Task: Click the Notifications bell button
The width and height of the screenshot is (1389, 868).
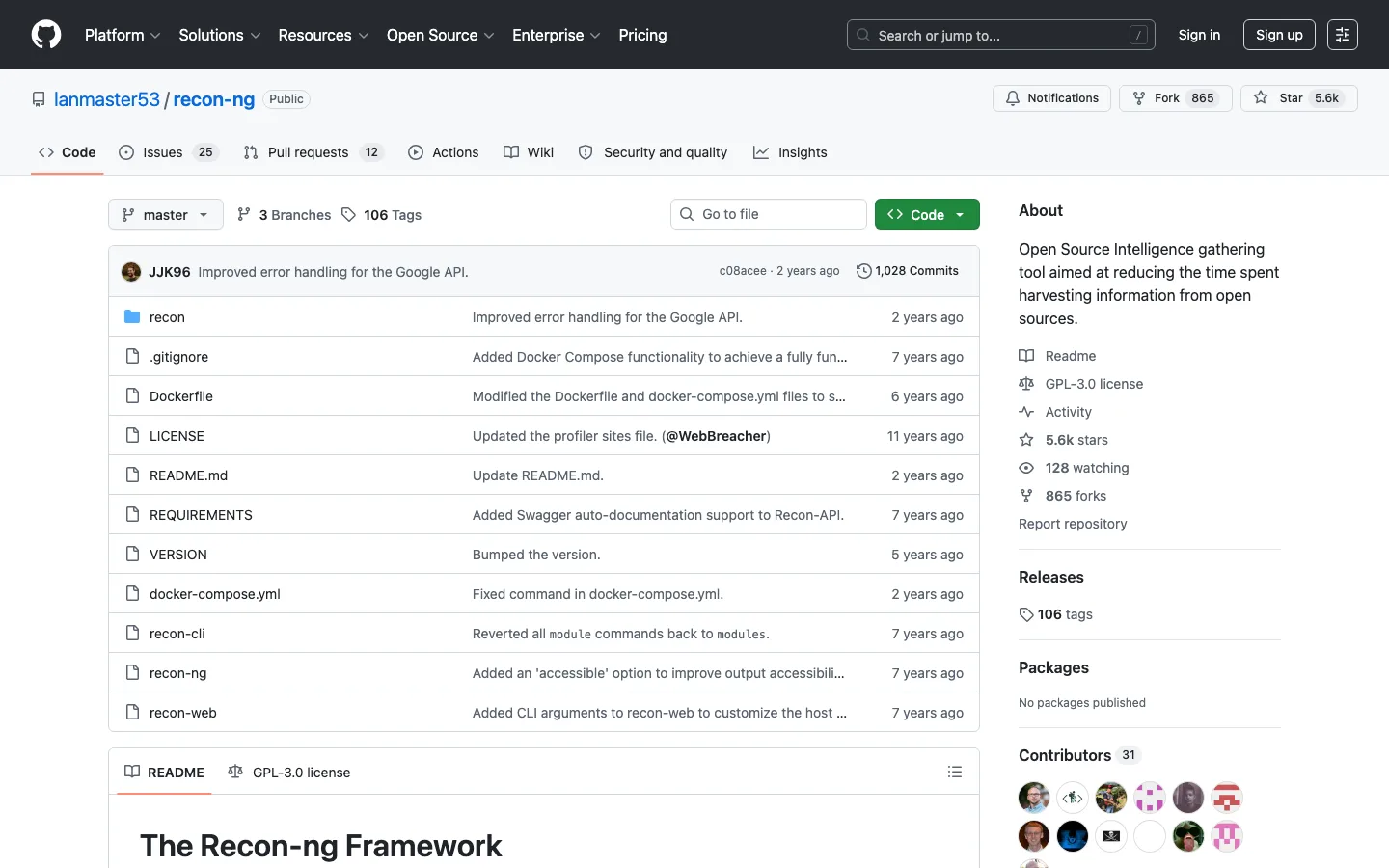Action: coord(1051,98)
